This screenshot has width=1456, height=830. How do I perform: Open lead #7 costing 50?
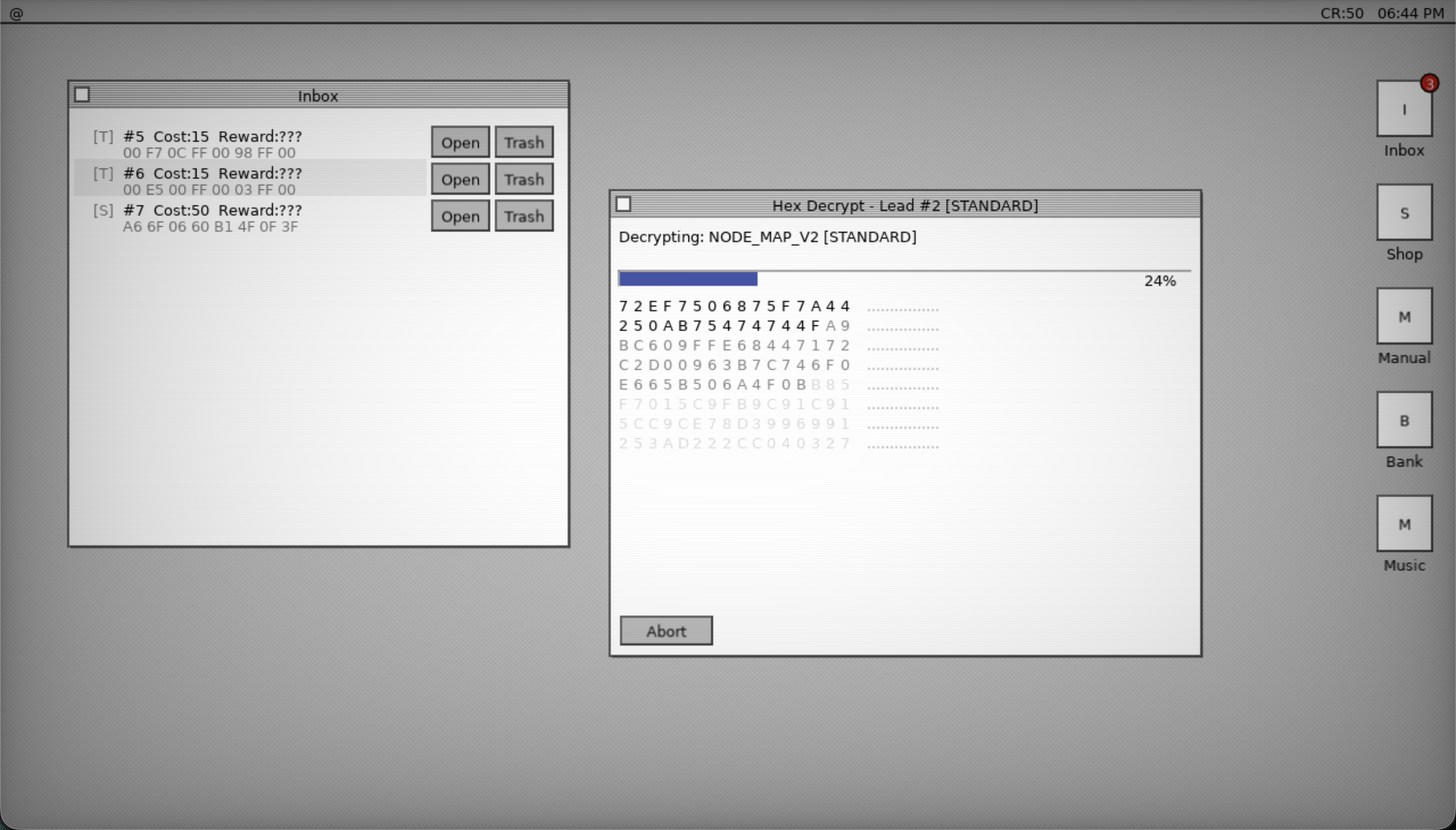(460, 217)
